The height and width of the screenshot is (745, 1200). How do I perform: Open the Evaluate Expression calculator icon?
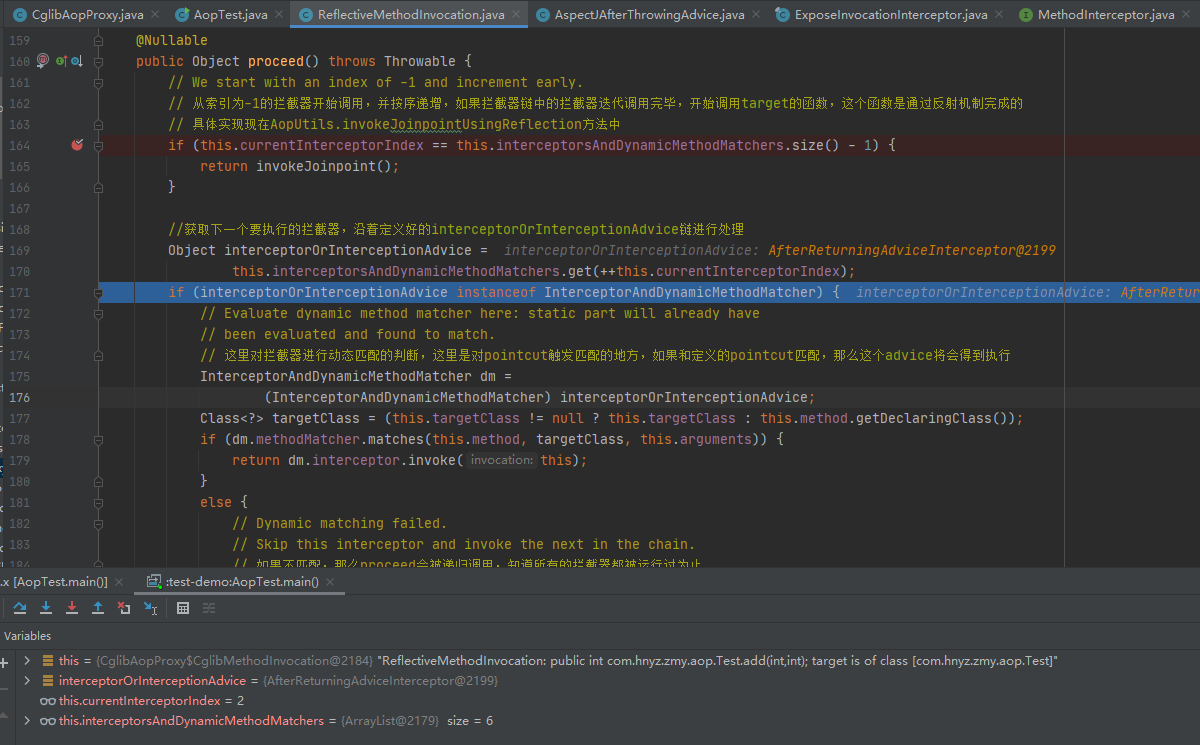(183, 607)
